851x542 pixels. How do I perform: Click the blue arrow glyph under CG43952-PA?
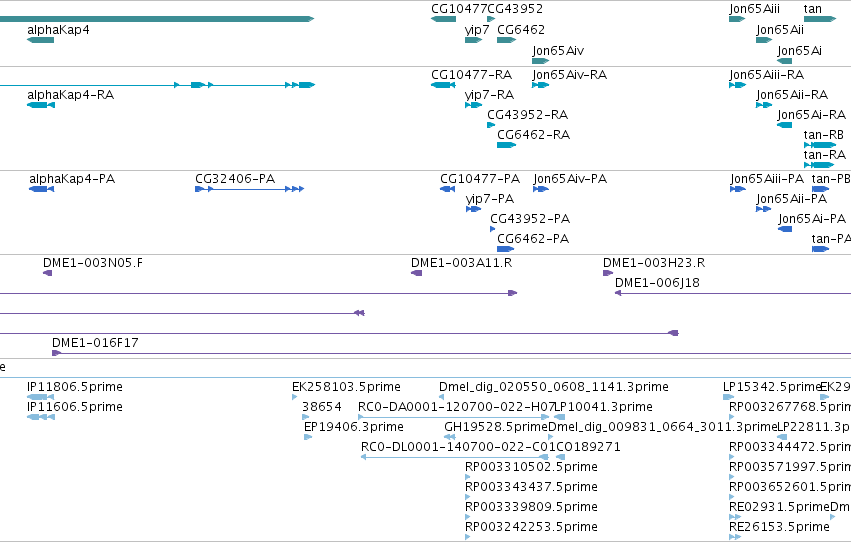tap(493, 229)
